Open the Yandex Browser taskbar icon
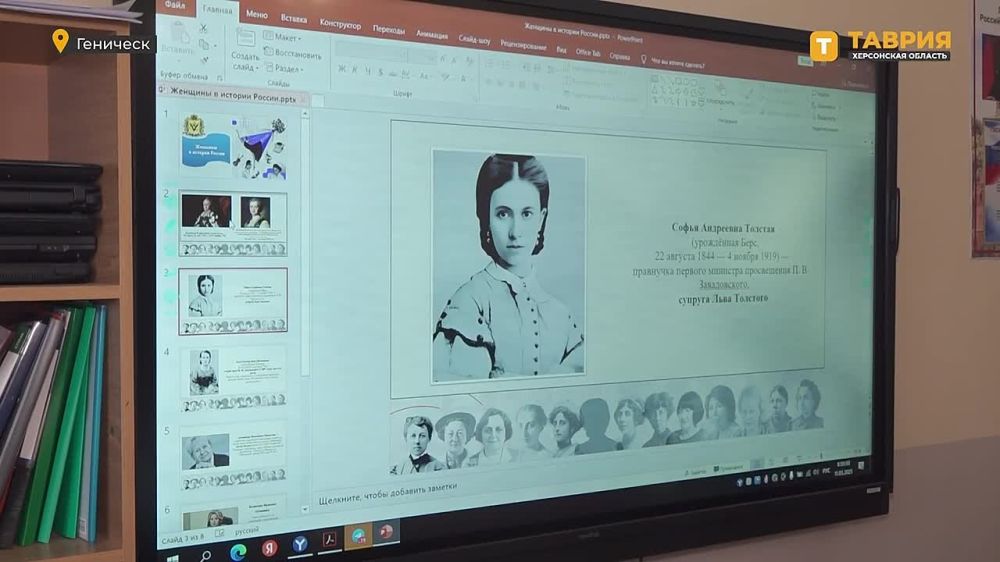 [299, 545]
